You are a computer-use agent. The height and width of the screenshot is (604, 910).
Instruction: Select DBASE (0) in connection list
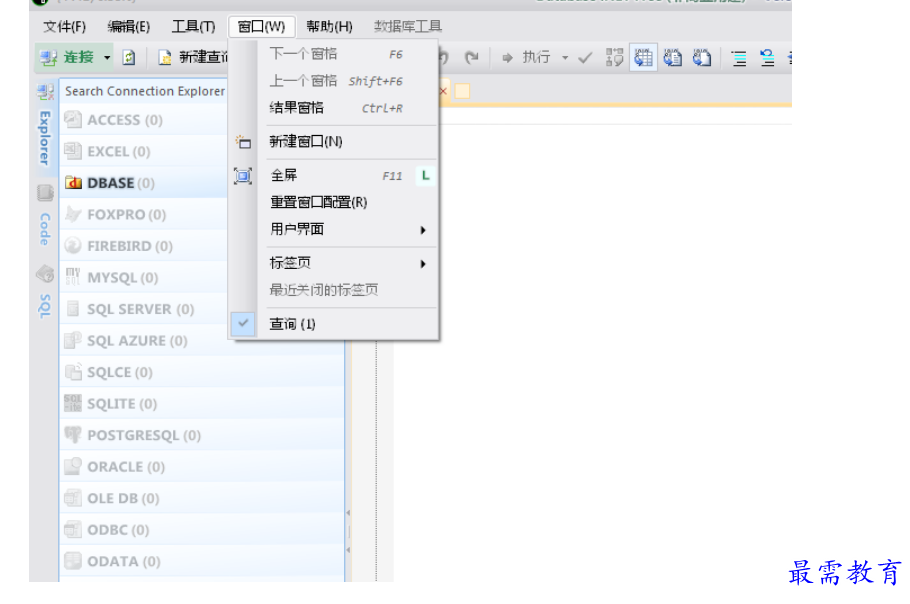point(144,183)
